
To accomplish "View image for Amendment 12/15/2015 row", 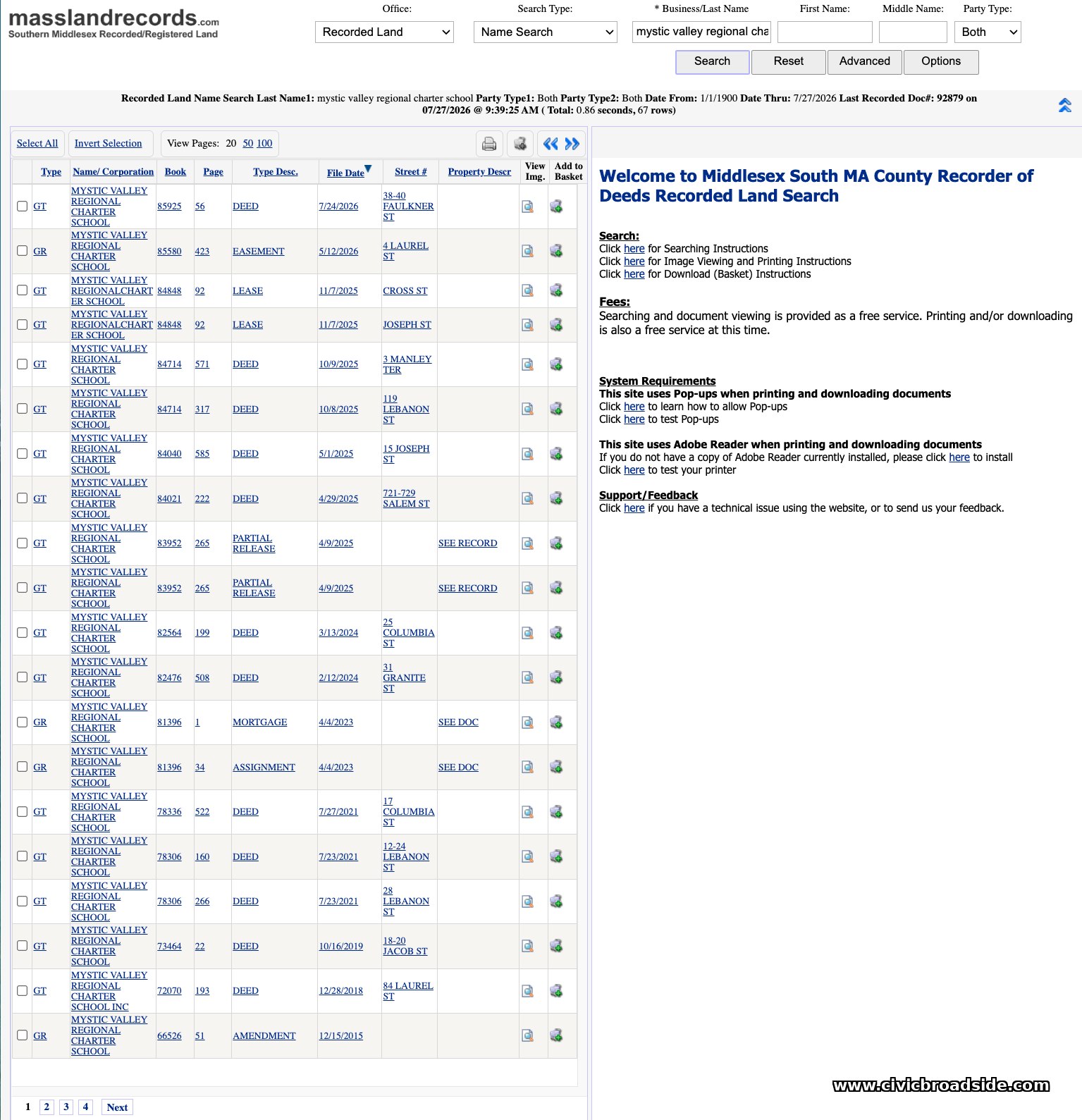I will (x=527, y=1035).
